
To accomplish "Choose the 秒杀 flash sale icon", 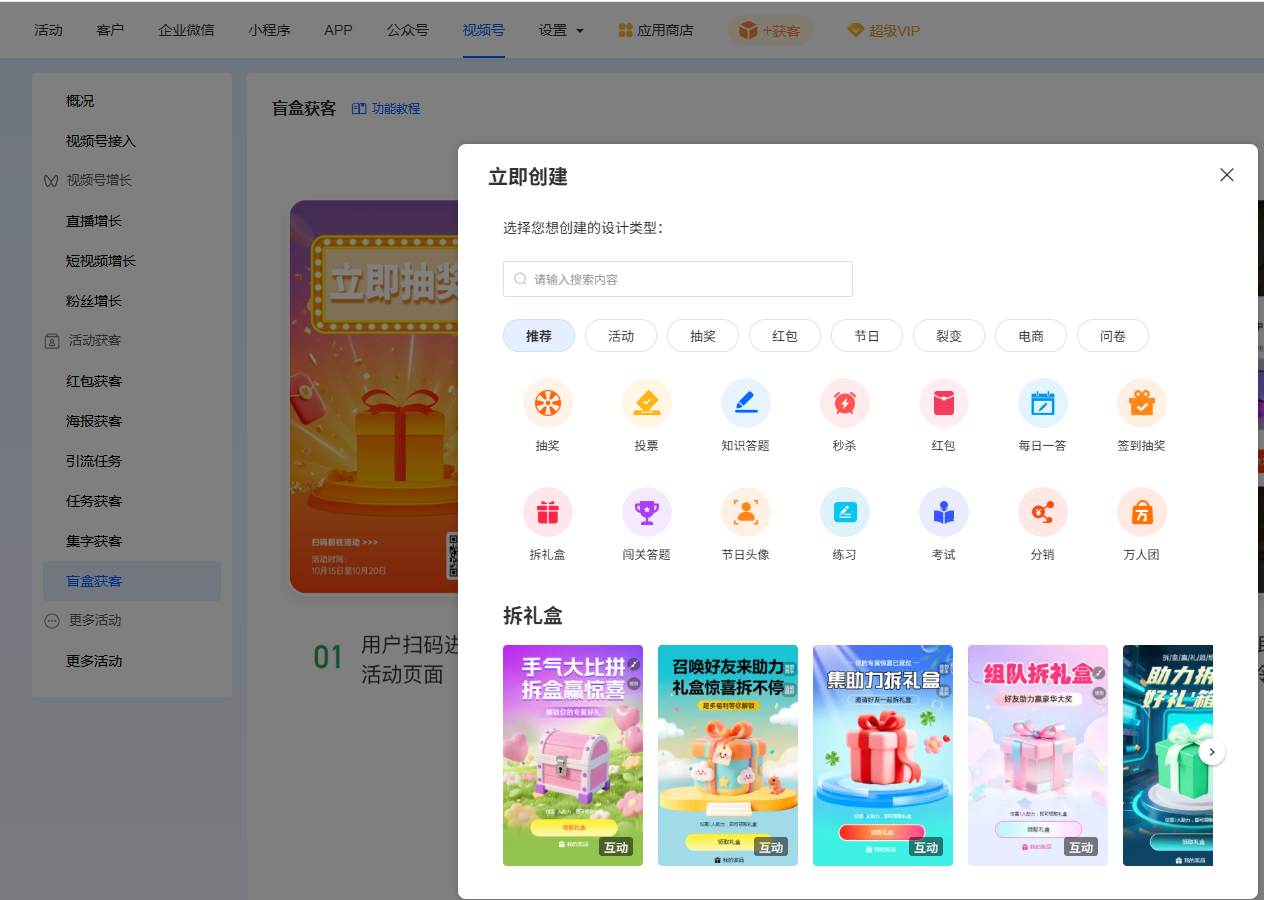I will [x=844, y=404].
